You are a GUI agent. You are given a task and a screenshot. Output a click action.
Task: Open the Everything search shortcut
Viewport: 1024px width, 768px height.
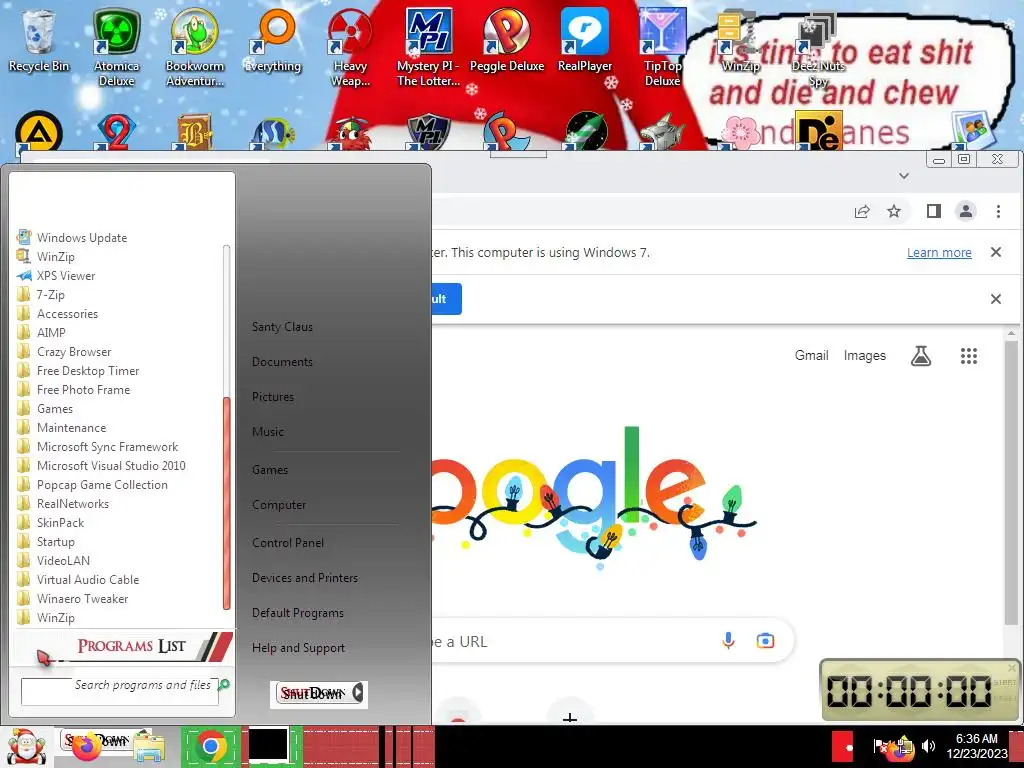coord(272,39)
